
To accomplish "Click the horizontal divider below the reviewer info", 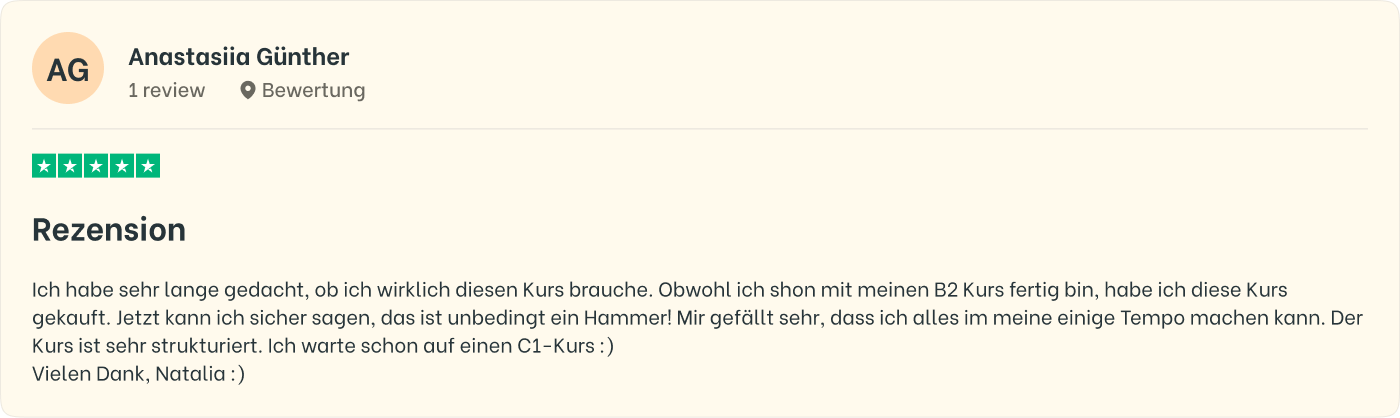I will tap(700, 129).
